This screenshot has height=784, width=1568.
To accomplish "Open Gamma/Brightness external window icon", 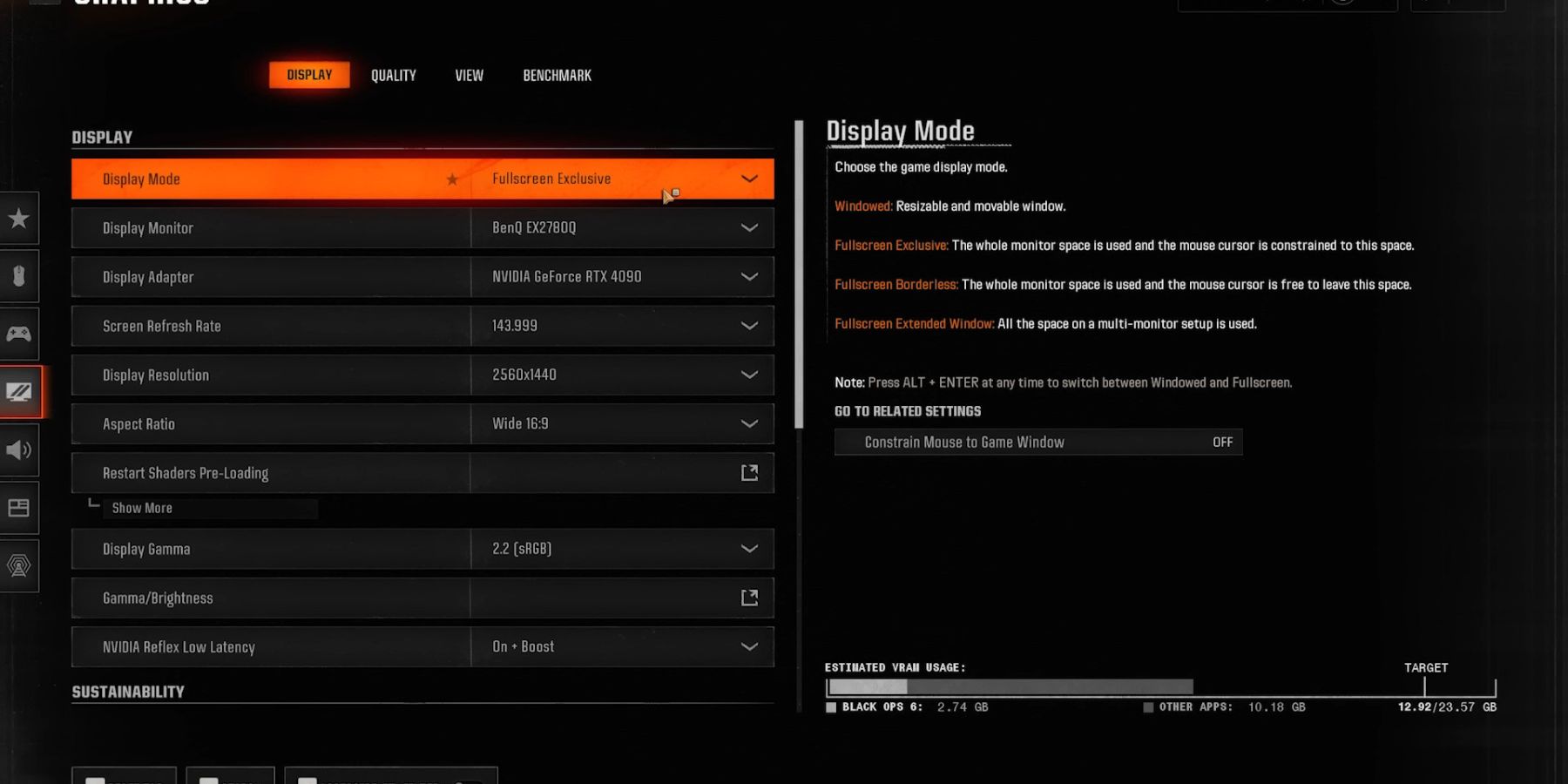I will click(749, 598).
